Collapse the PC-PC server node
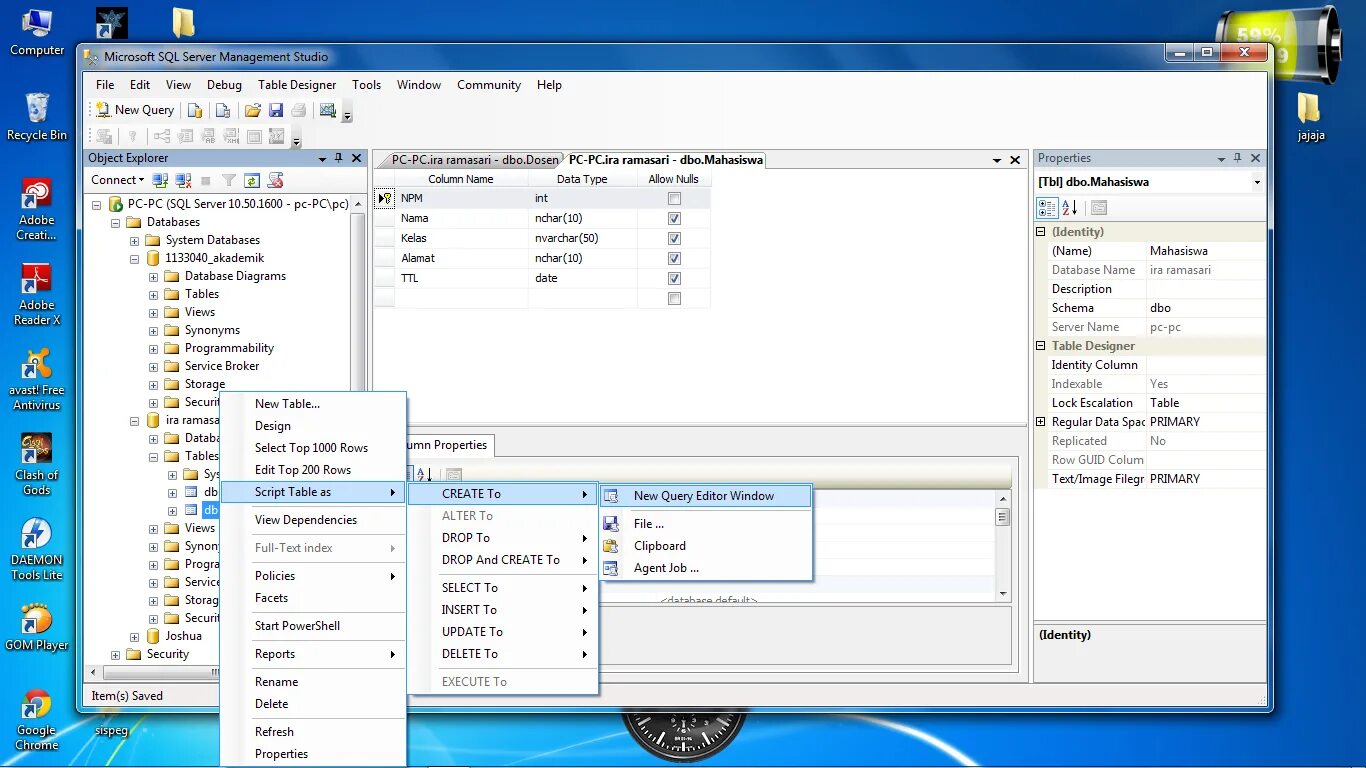Viewport: 1366px width, 768px height. 98,204
